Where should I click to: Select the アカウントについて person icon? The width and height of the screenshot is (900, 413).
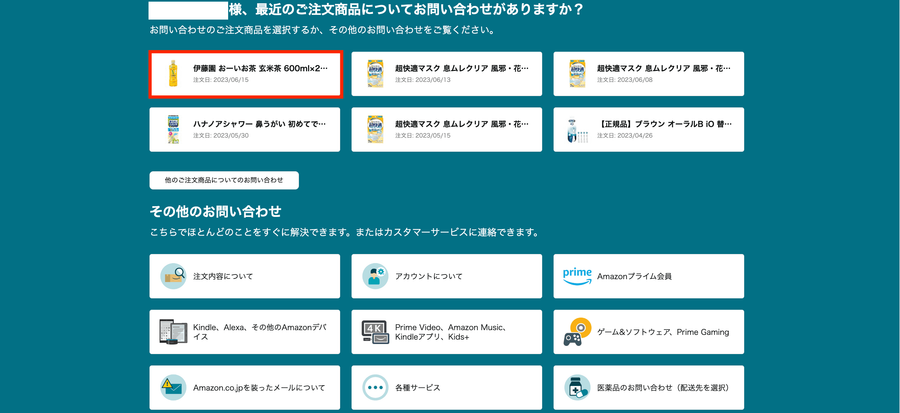click(375, 276)
